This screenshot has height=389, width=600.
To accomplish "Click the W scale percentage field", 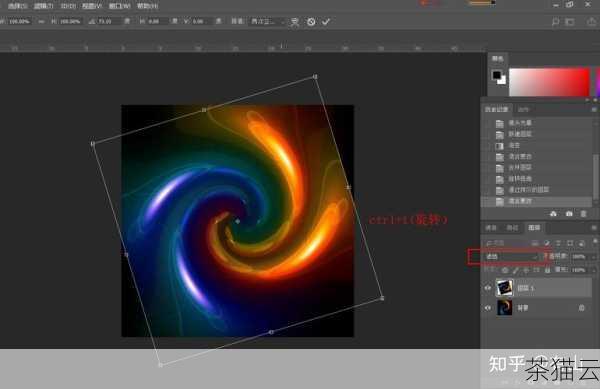I will tap(19, 21).
